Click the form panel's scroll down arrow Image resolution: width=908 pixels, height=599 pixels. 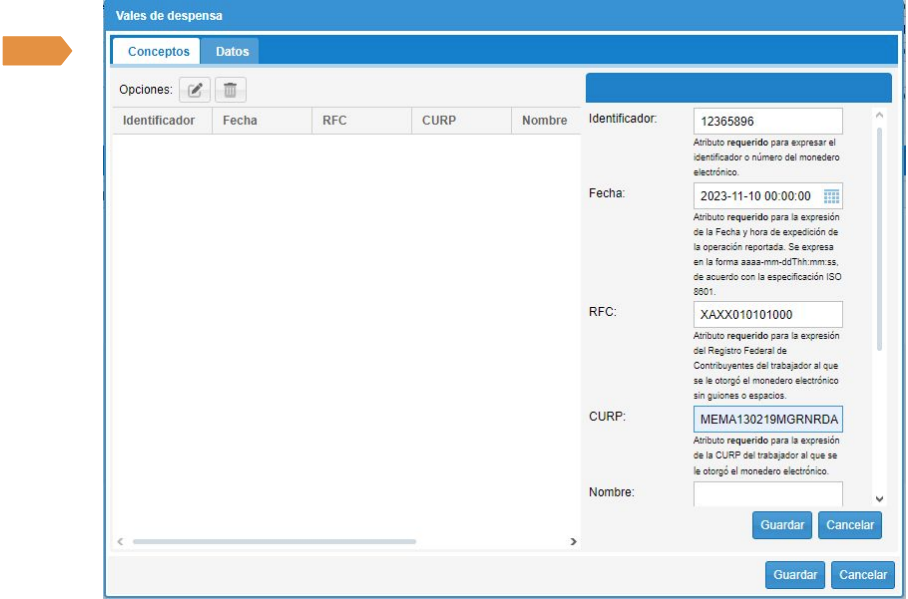click(879, 498)
